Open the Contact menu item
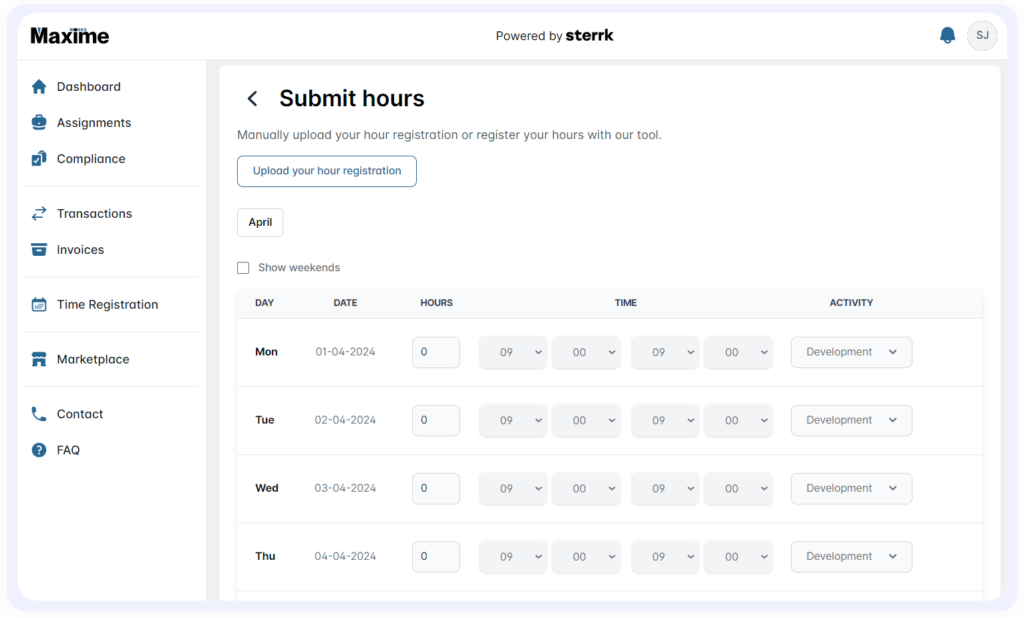Screen dimensions: 1024x618 point(80,414)
